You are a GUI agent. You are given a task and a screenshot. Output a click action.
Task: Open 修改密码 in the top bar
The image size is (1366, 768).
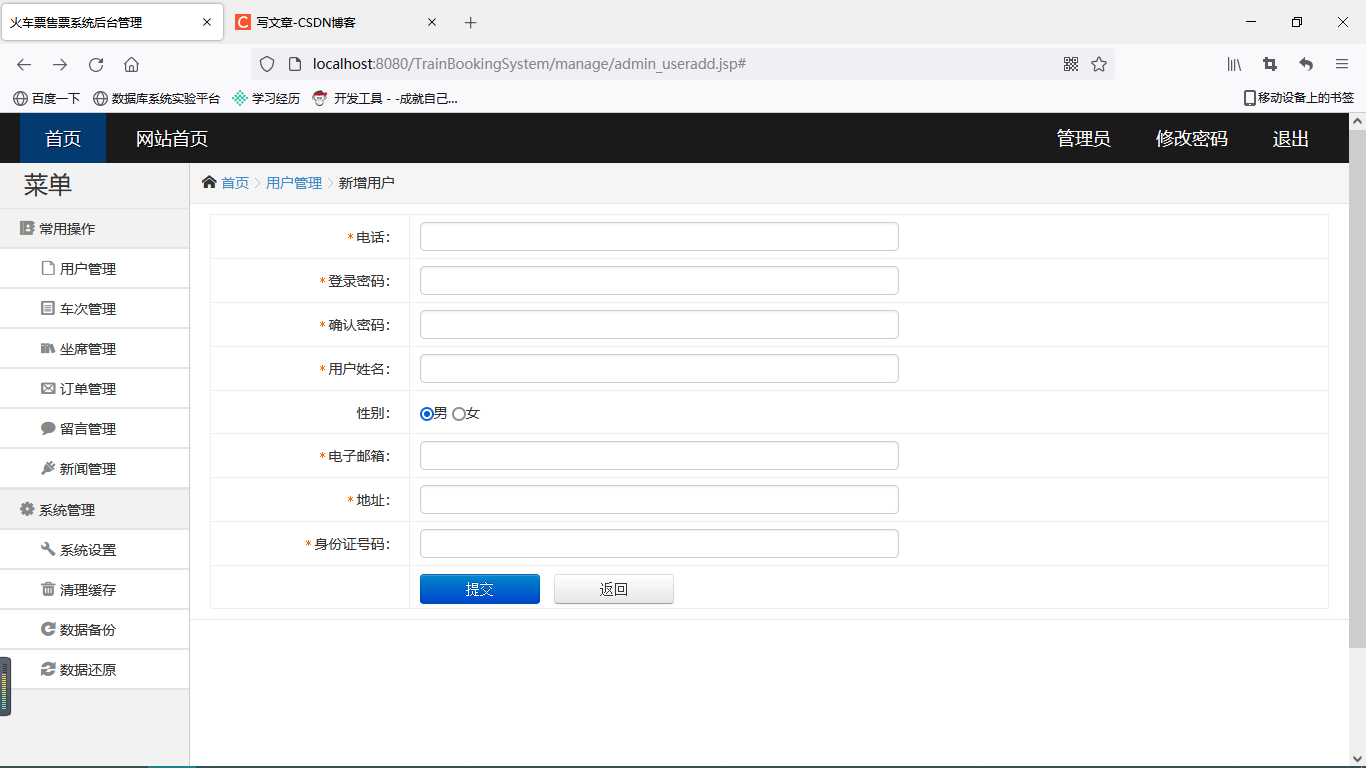[x=1191, y=138]
